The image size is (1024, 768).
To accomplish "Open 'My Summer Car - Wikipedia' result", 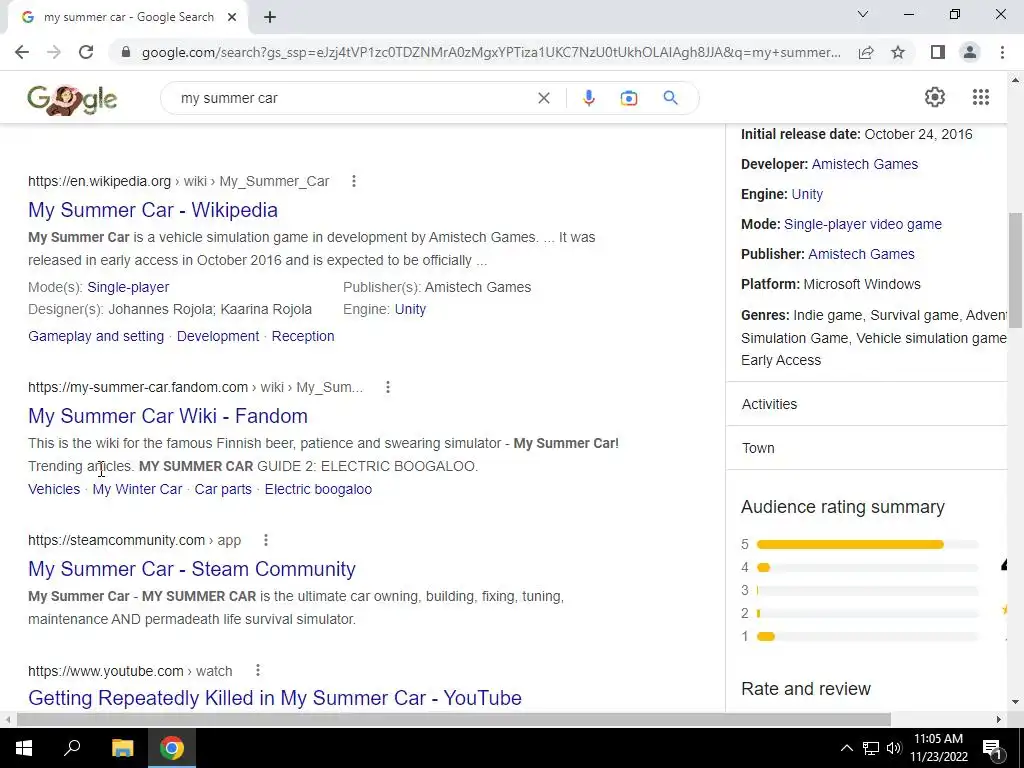I will point(153,210).
